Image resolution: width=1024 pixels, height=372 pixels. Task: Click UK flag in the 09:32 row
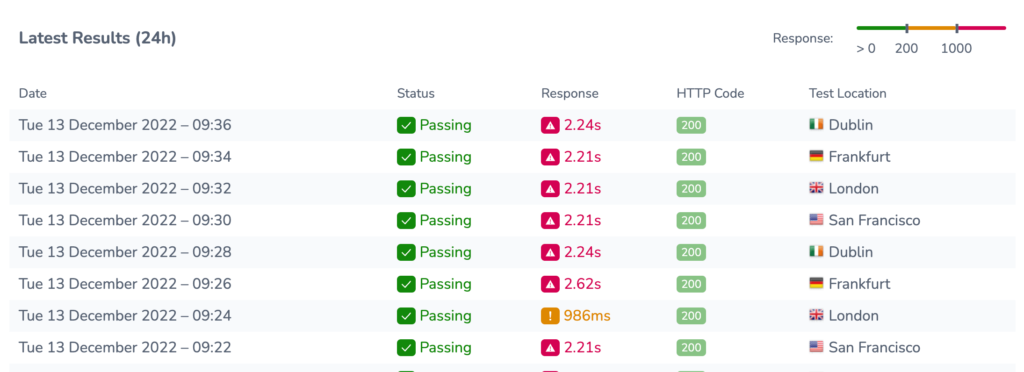pos(816,188)
